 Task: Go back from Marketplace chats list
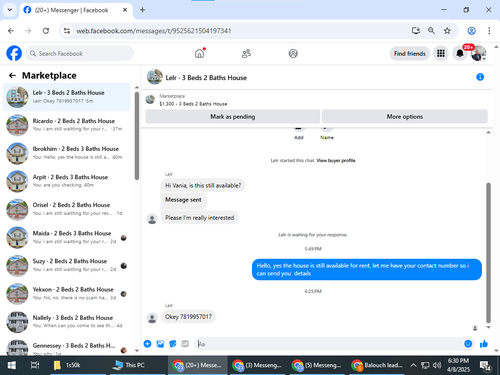12,76
